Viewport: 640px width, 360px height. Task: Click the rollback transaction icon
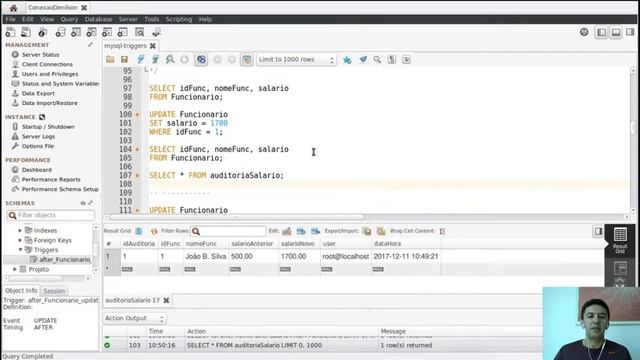[231, 60]
